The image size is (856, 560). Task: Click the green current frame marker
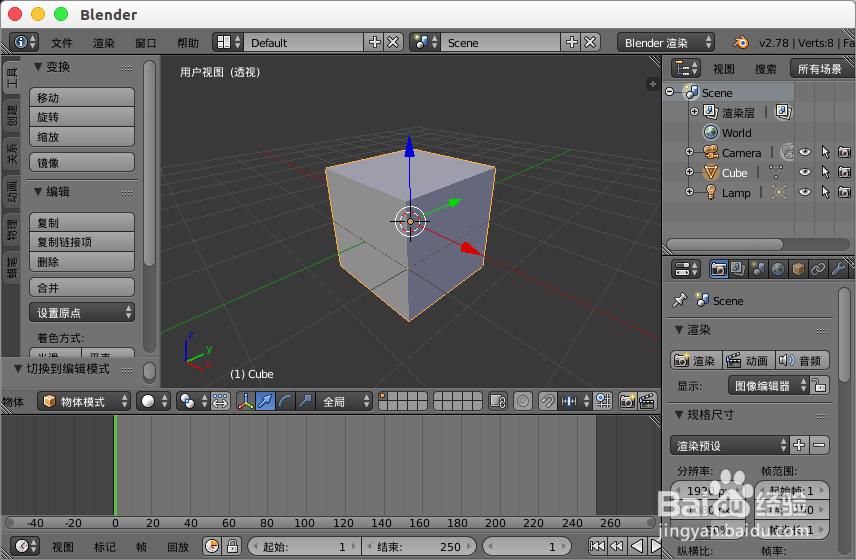point(115,465)
